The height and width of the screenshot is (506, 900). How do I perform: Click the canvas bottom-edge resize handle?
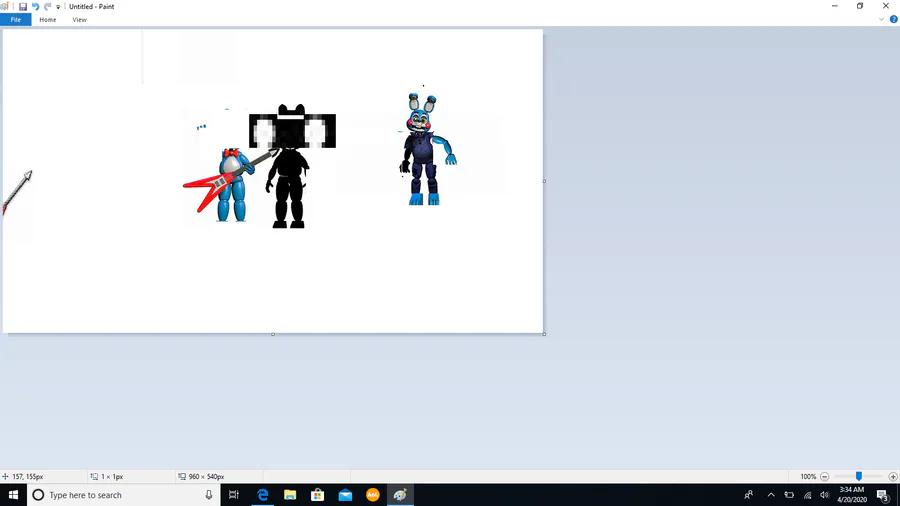(273, 334)
